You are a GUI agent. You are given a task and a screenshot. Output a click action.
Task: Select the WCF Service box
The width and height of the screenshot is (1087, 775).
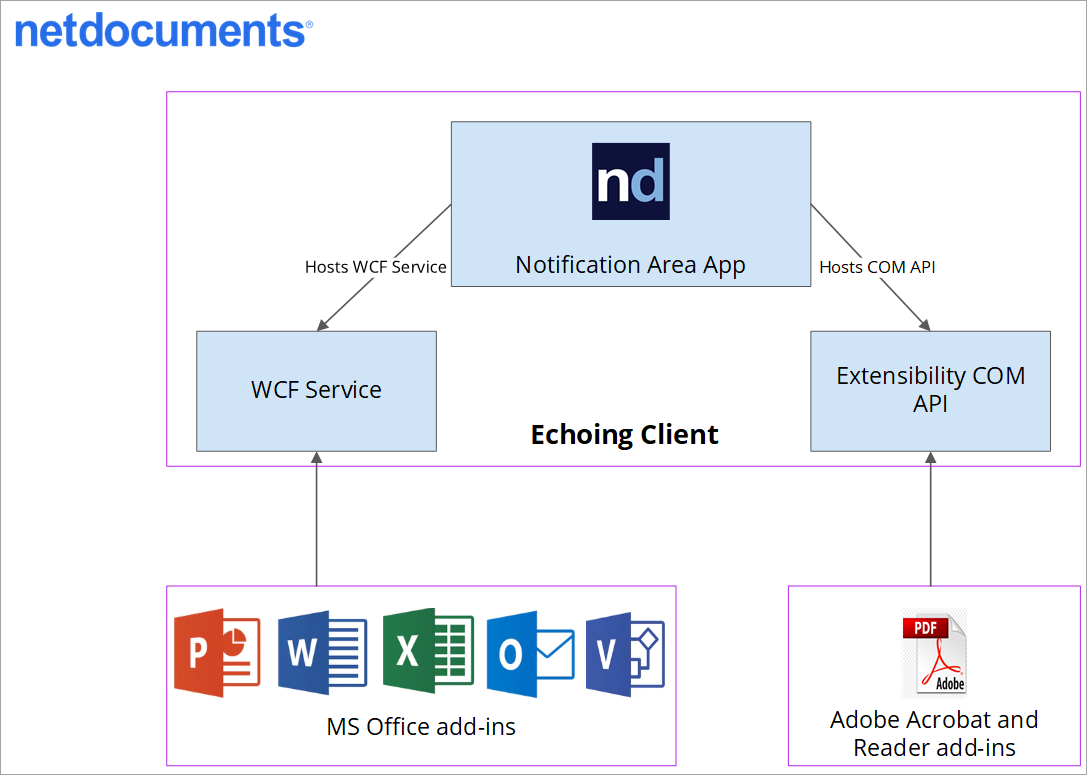(316, 390)
